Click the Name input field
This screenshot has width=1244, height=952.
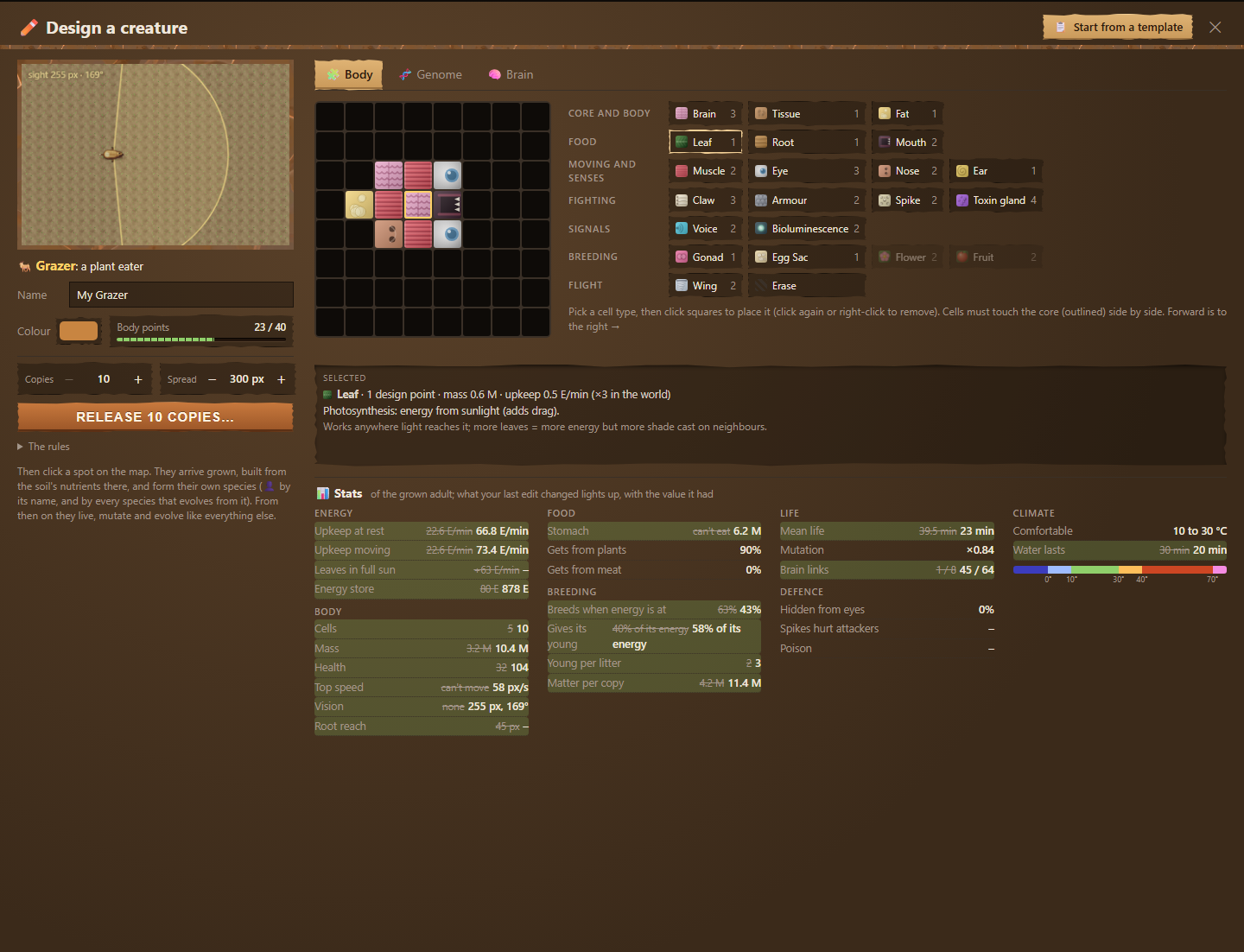pyautogui.click(x=181, y=295)
